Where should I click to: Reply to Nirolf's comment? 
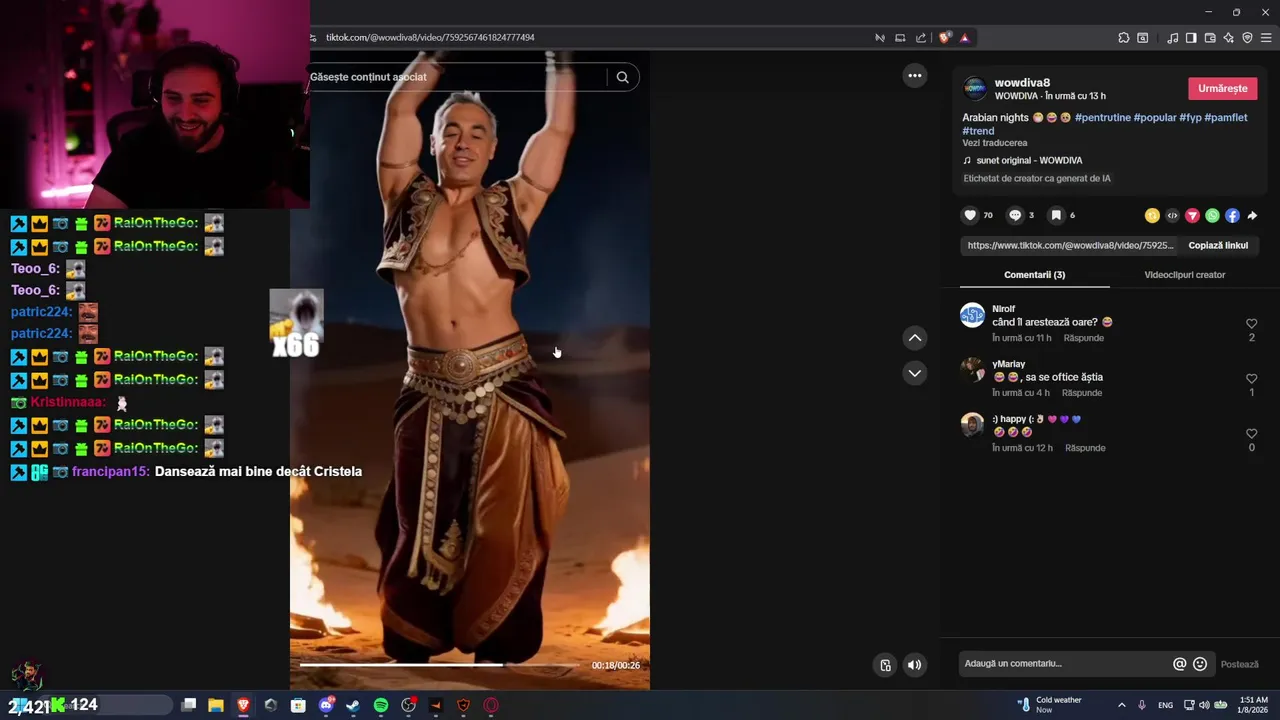coord(1084,338)
